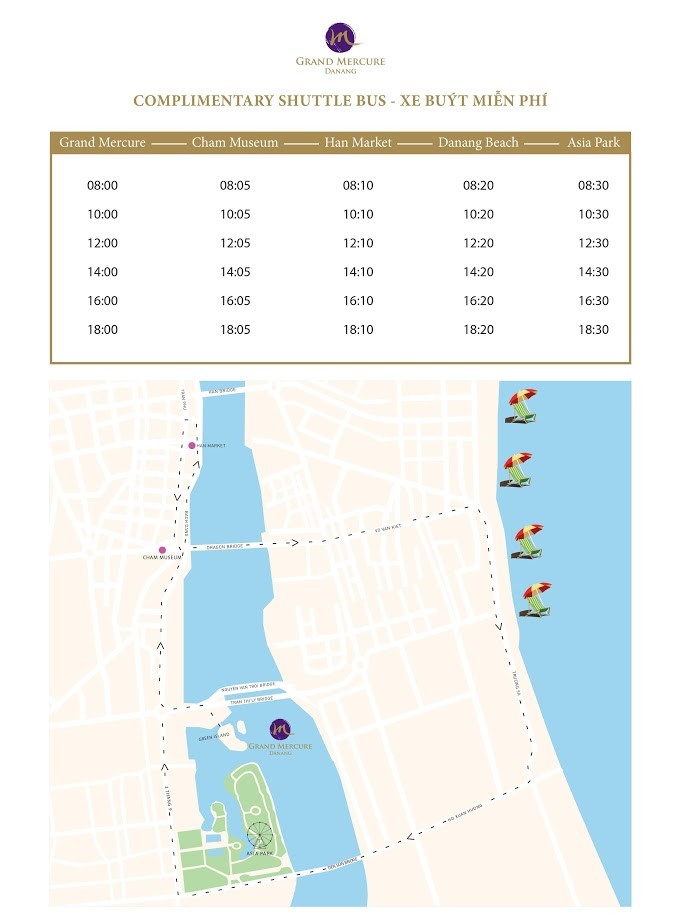
Task: Click the Han Market column header
Action: point(358,143)
